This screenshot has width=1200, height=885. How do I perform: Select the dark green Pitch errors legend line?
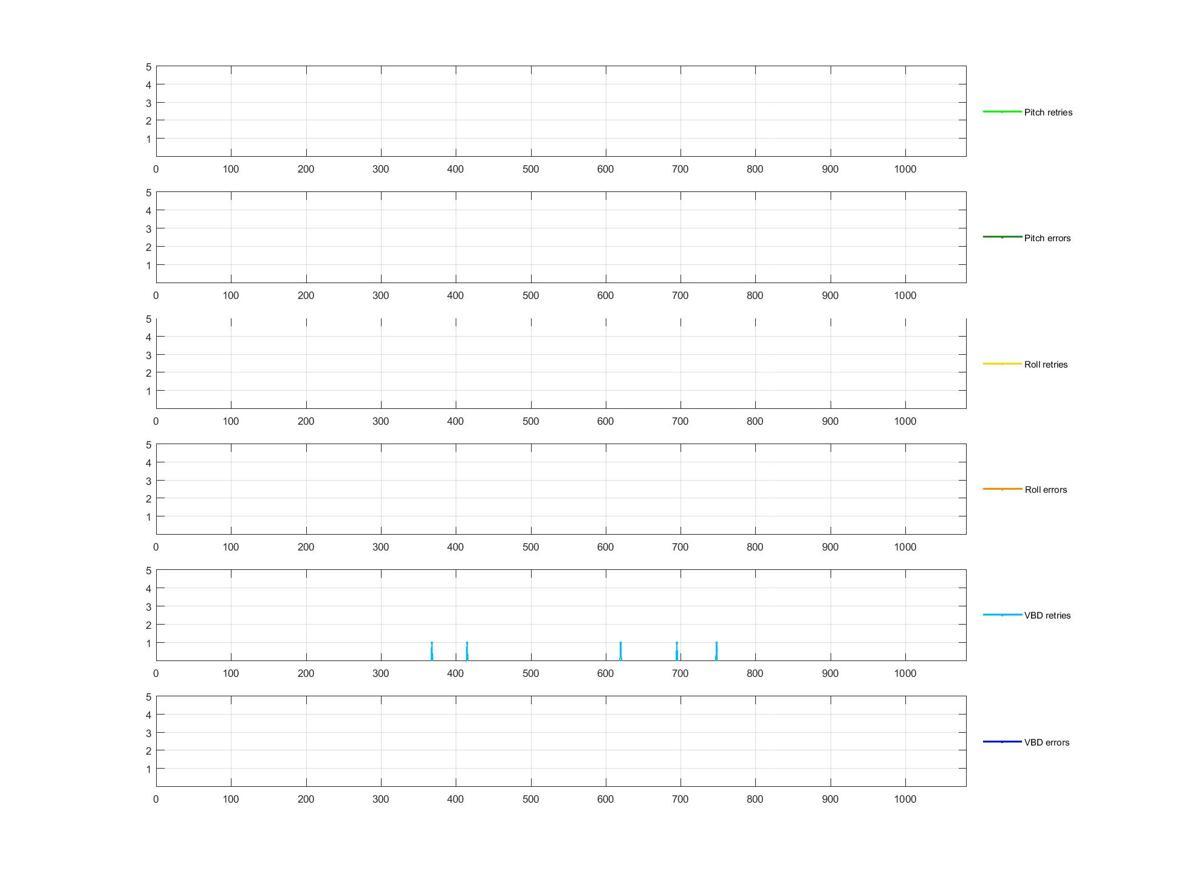click(x=1002, y=237)
